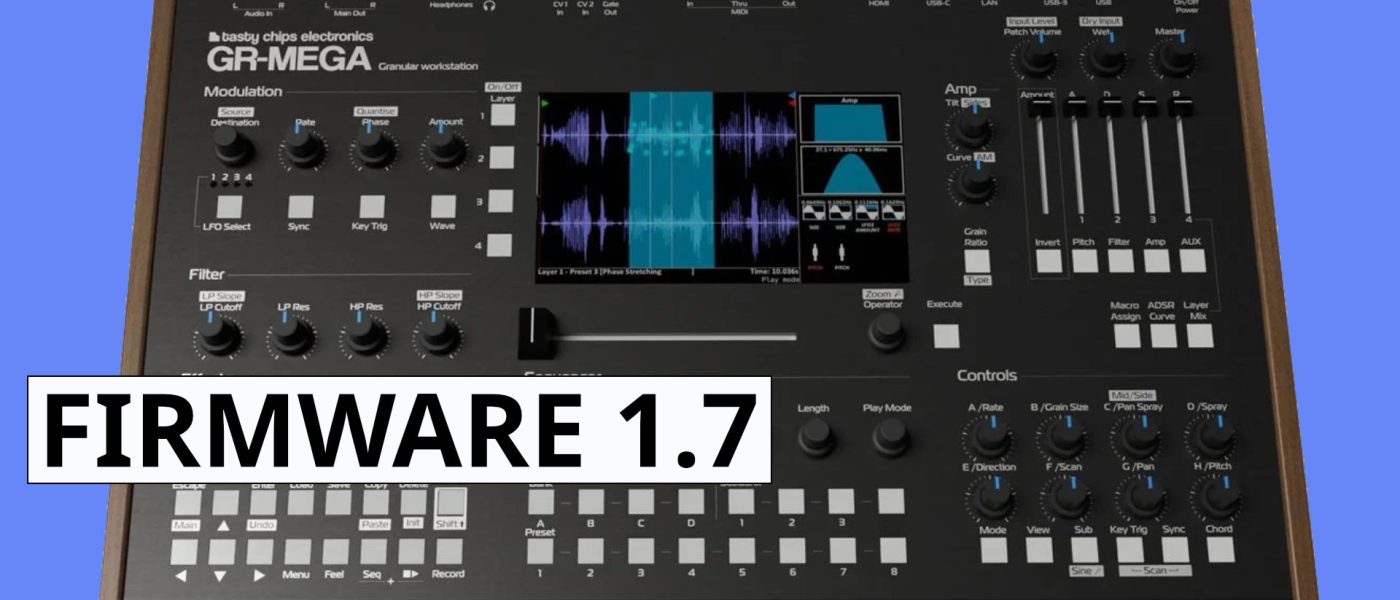Click the waveform display on the screen
The image size is (1400, 600).
pyautogui.click(x=665, y=178)
